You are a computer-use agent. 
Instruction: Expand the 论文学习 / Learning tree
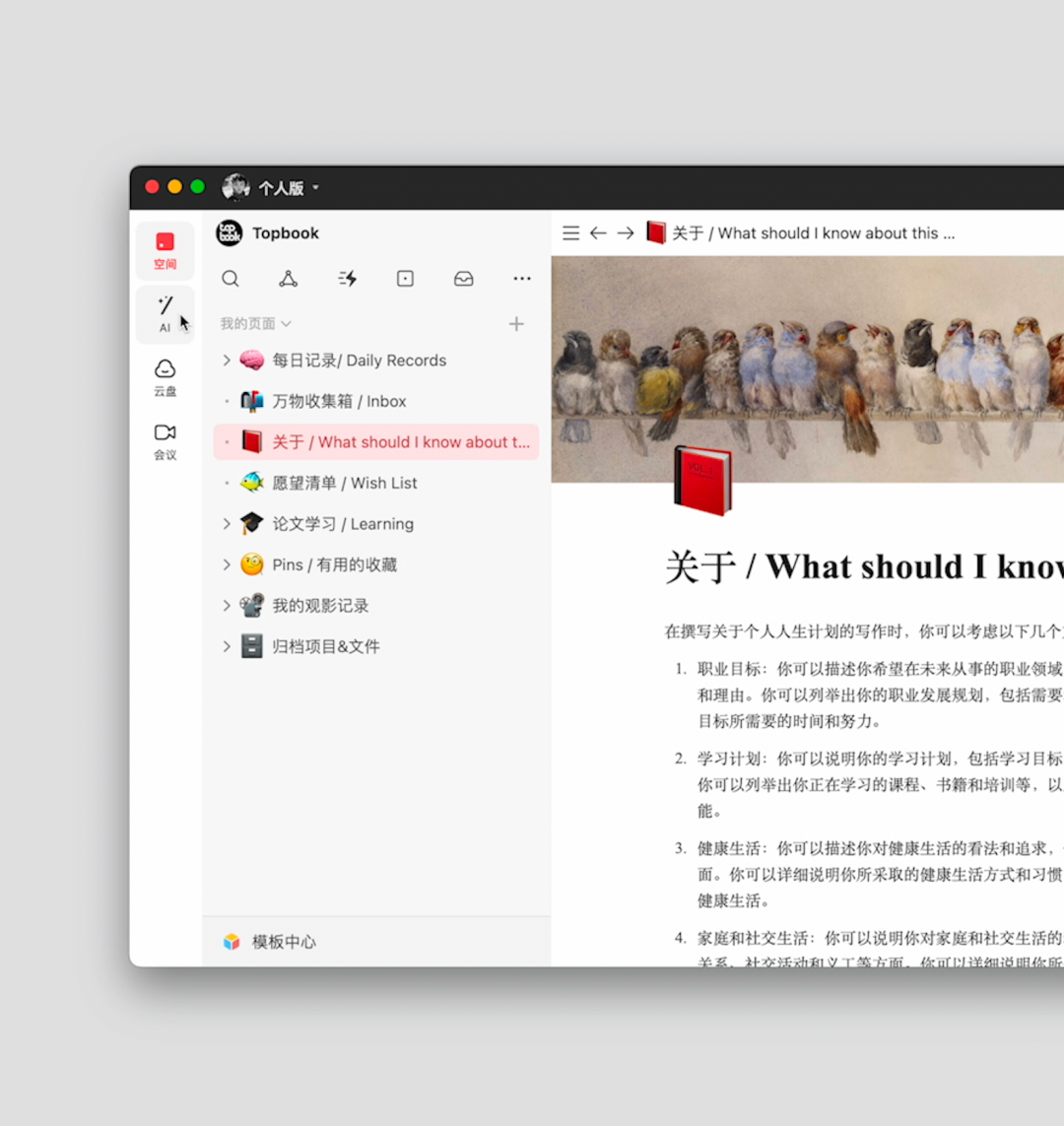pos(227,523)
